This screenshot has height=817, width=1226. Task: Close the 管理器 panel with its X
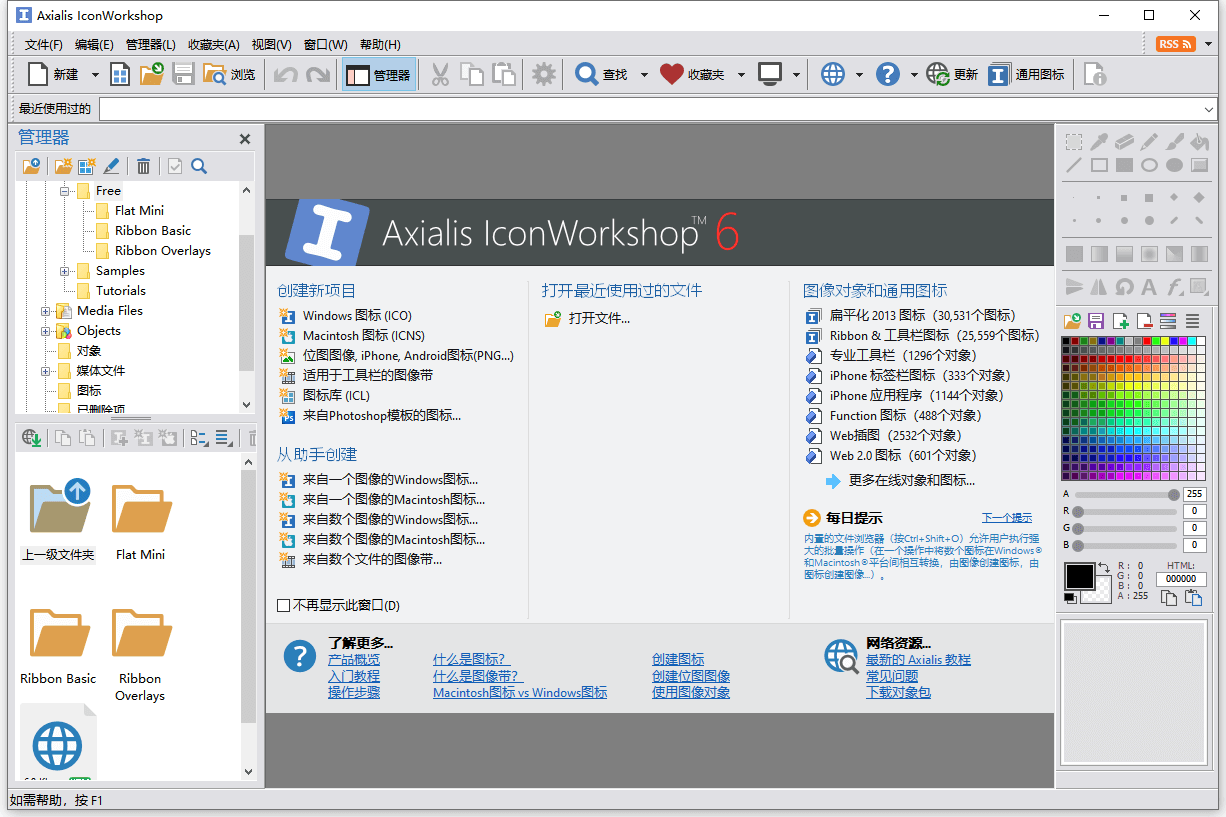coord(245,139)
